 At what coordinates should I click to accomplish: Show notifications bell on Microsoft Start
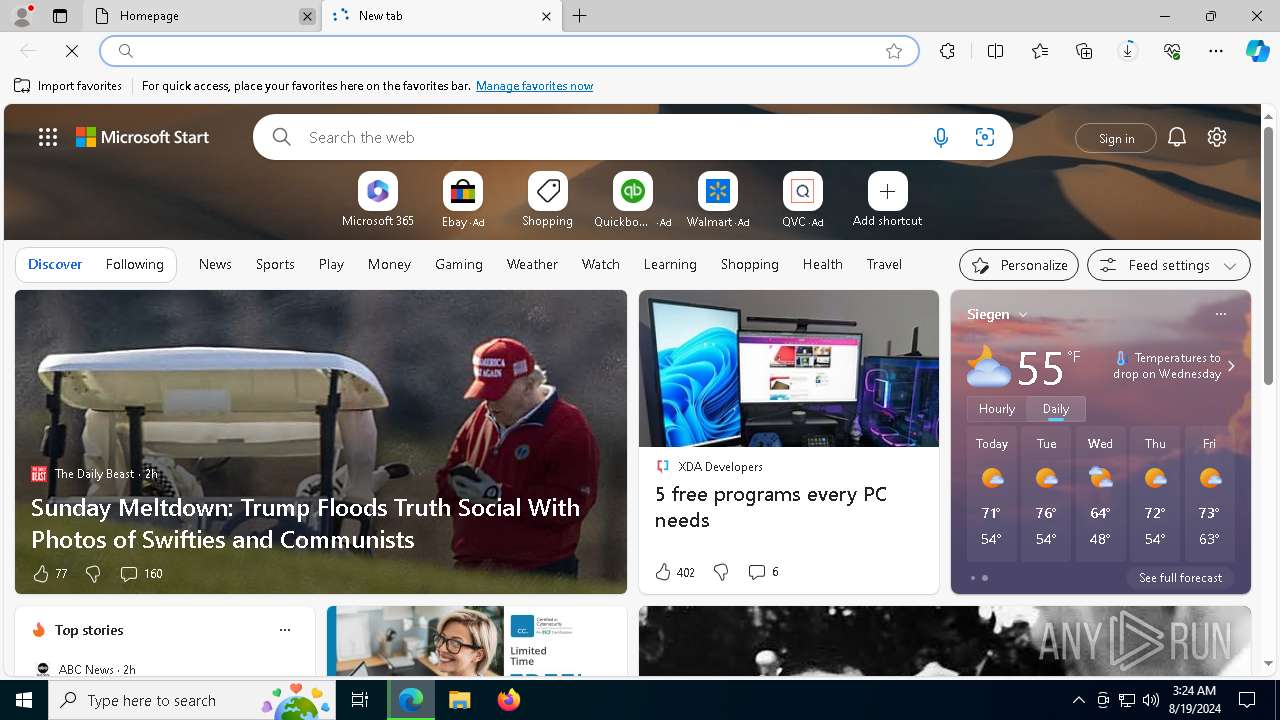[1177, 137]
